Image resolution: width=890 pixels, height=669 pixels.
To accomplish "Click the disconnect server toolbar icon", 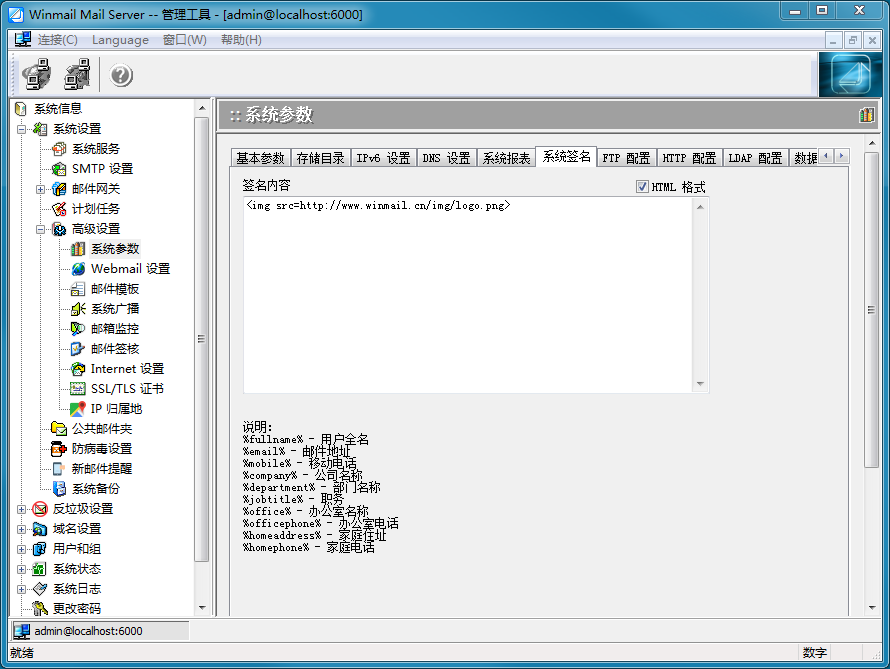I will [x=77, y=75].
